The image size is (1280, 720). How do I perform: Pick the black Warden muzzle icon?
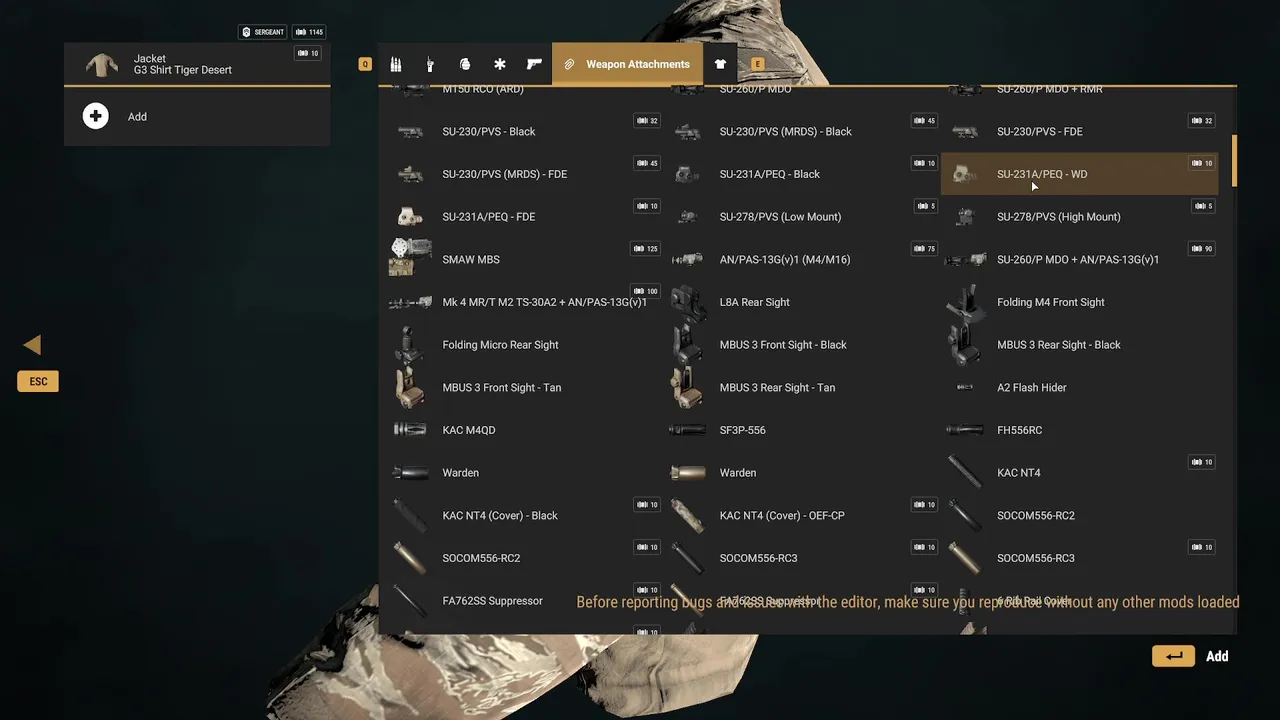point(410,473)
